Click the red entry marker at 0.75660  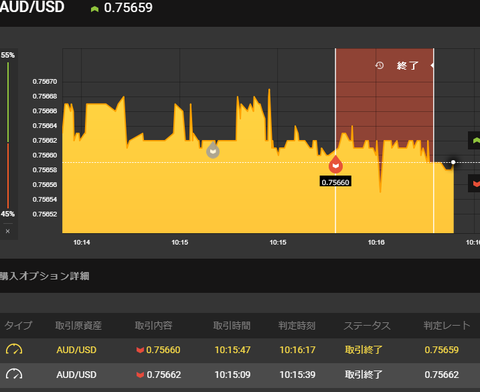336,165
